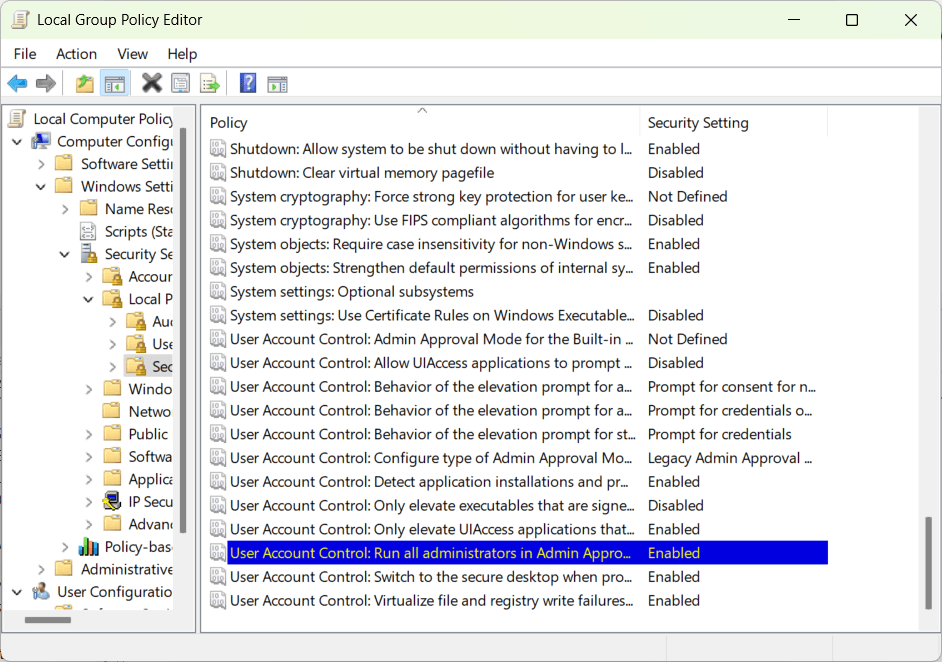Click the Delete X toolbar icon
Screen dimensions: 942x662
(151, 83)
